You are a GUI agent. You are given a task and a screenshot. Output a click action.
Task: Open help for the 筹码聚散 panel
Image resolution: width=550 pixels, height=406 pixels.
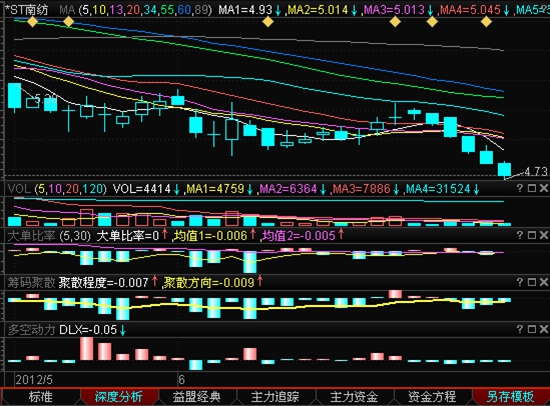[520, 282]
